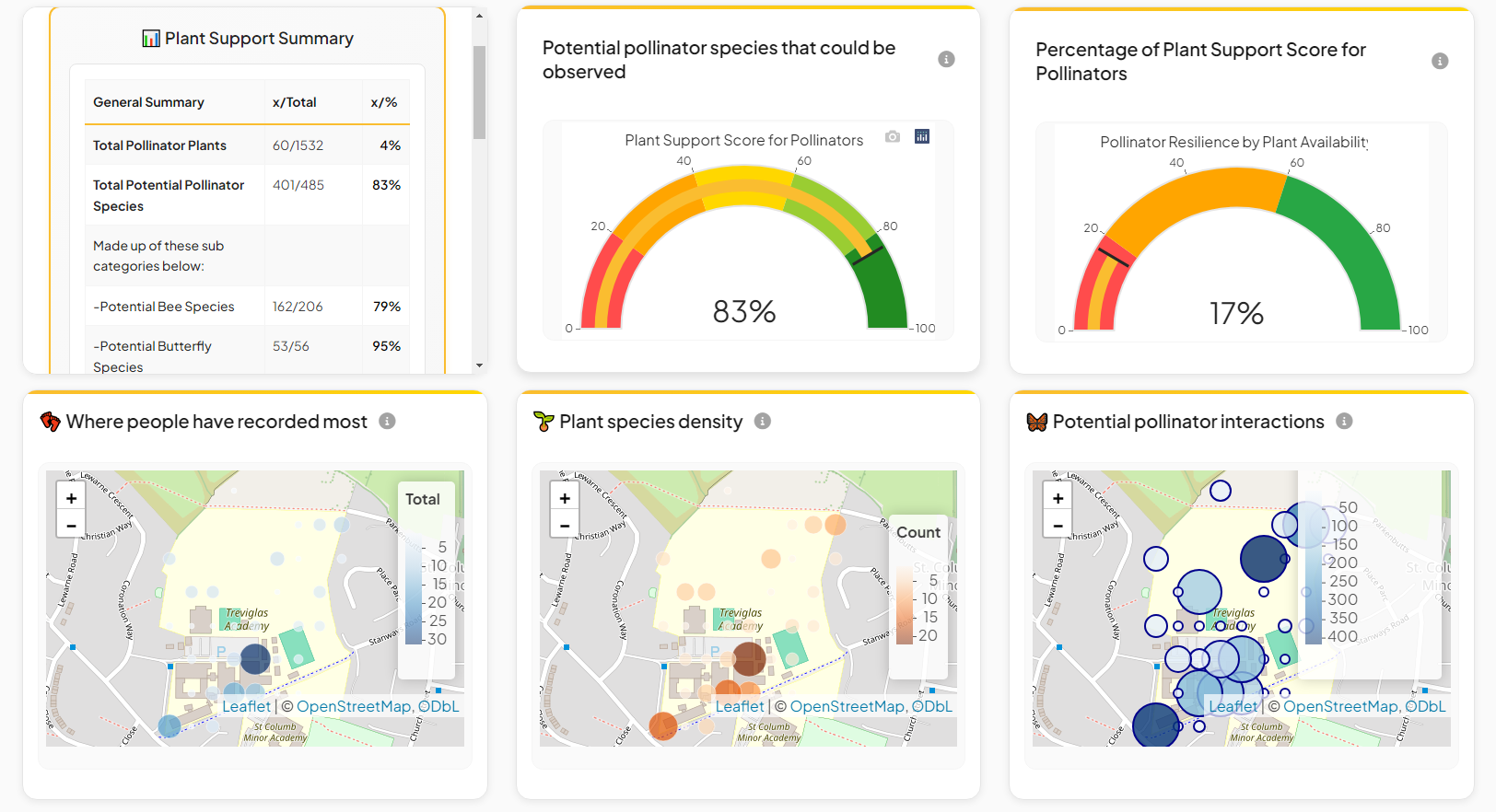Viewport: 1496px width, 812px height.
Task: Zoom out on pollinator interactions map
Action: click(x=1058, y=526)
